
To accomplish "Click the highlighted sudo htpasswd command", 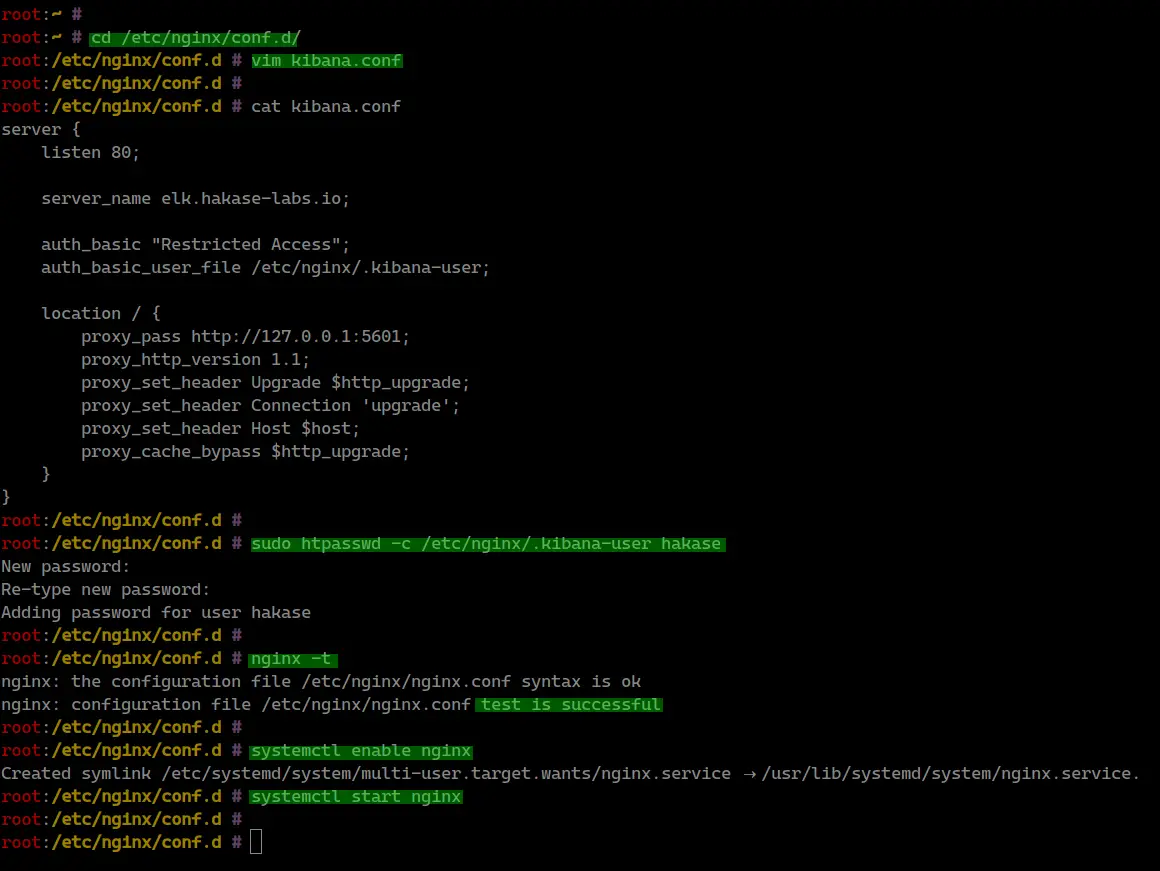I will click(x=488, y=544).
